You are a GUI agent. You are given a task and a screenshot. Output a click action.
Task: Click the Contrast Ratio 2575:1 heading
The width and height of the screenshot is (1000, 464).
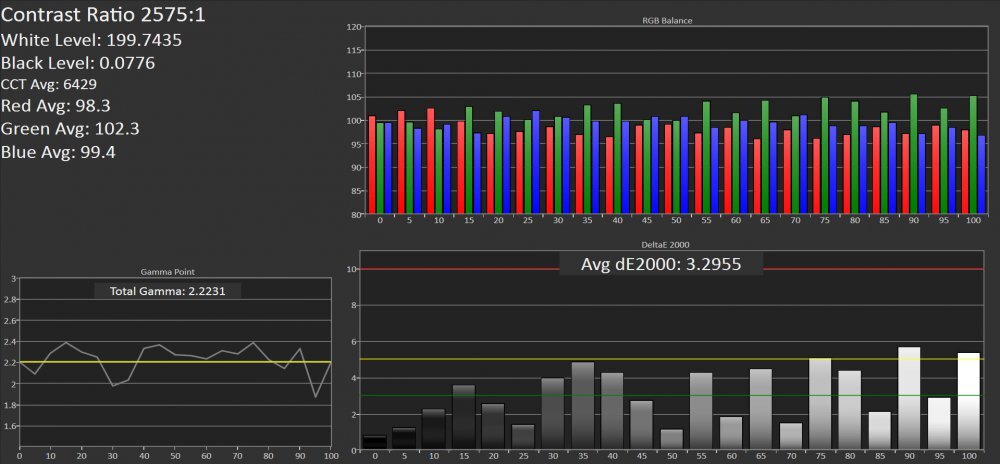tap(104, 17)
